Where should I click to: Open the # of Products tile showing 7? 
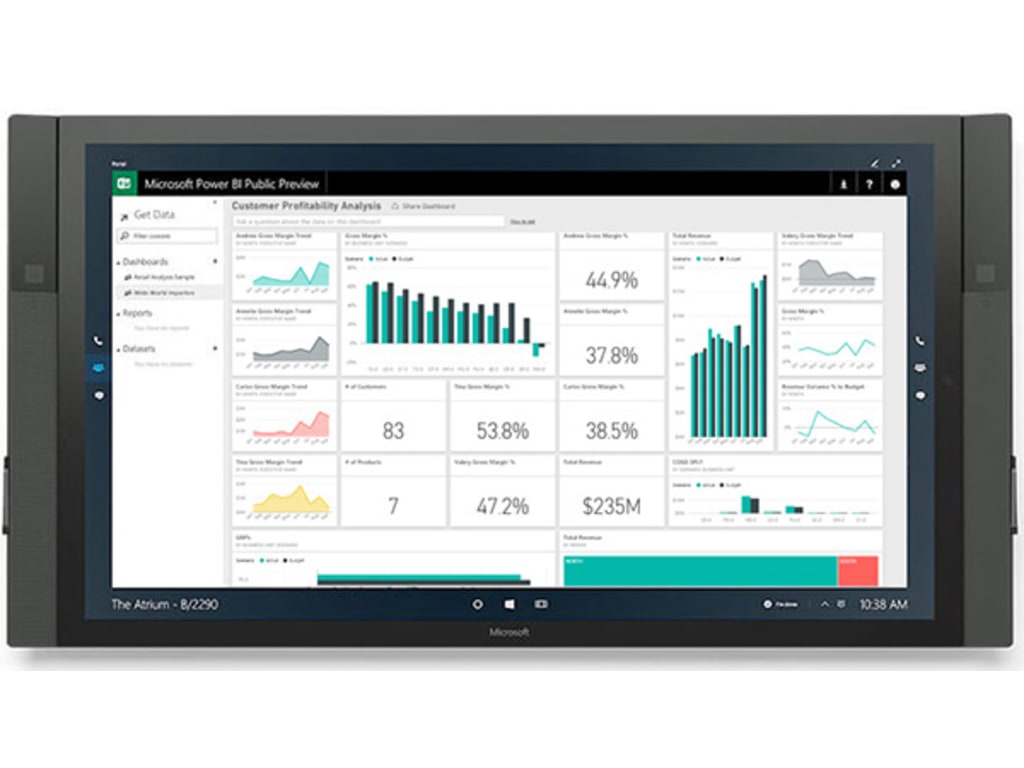(x=393, y=492)
